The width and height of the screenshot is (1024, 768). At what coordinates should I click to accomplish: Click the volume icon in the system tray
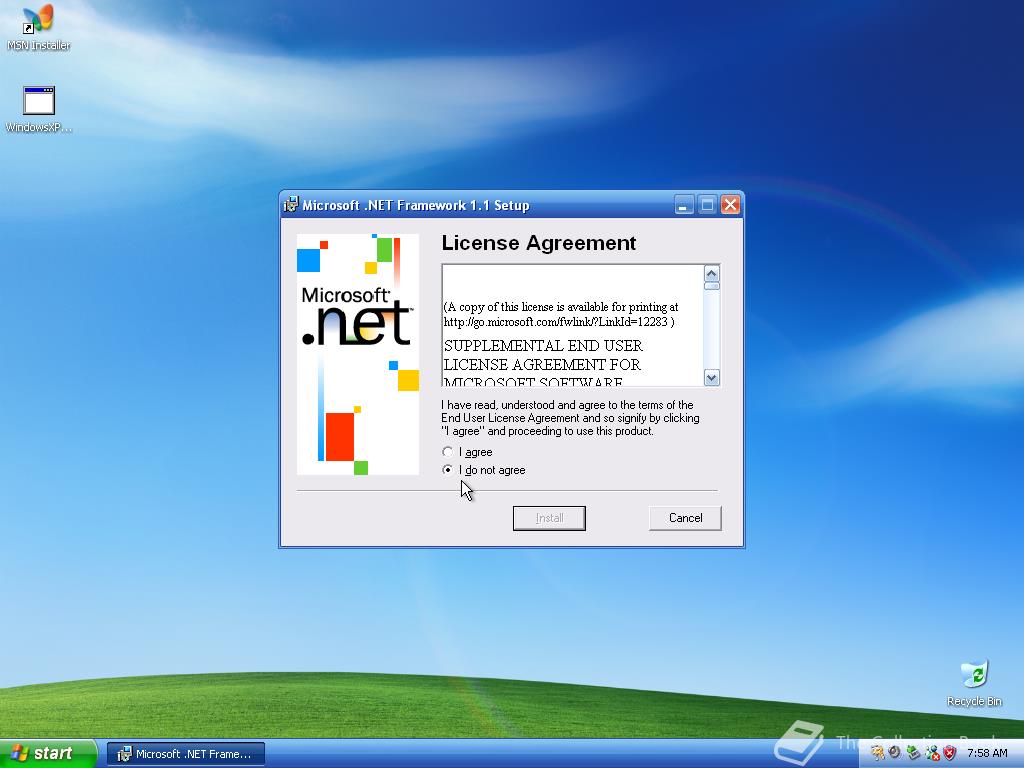(893, 751)
